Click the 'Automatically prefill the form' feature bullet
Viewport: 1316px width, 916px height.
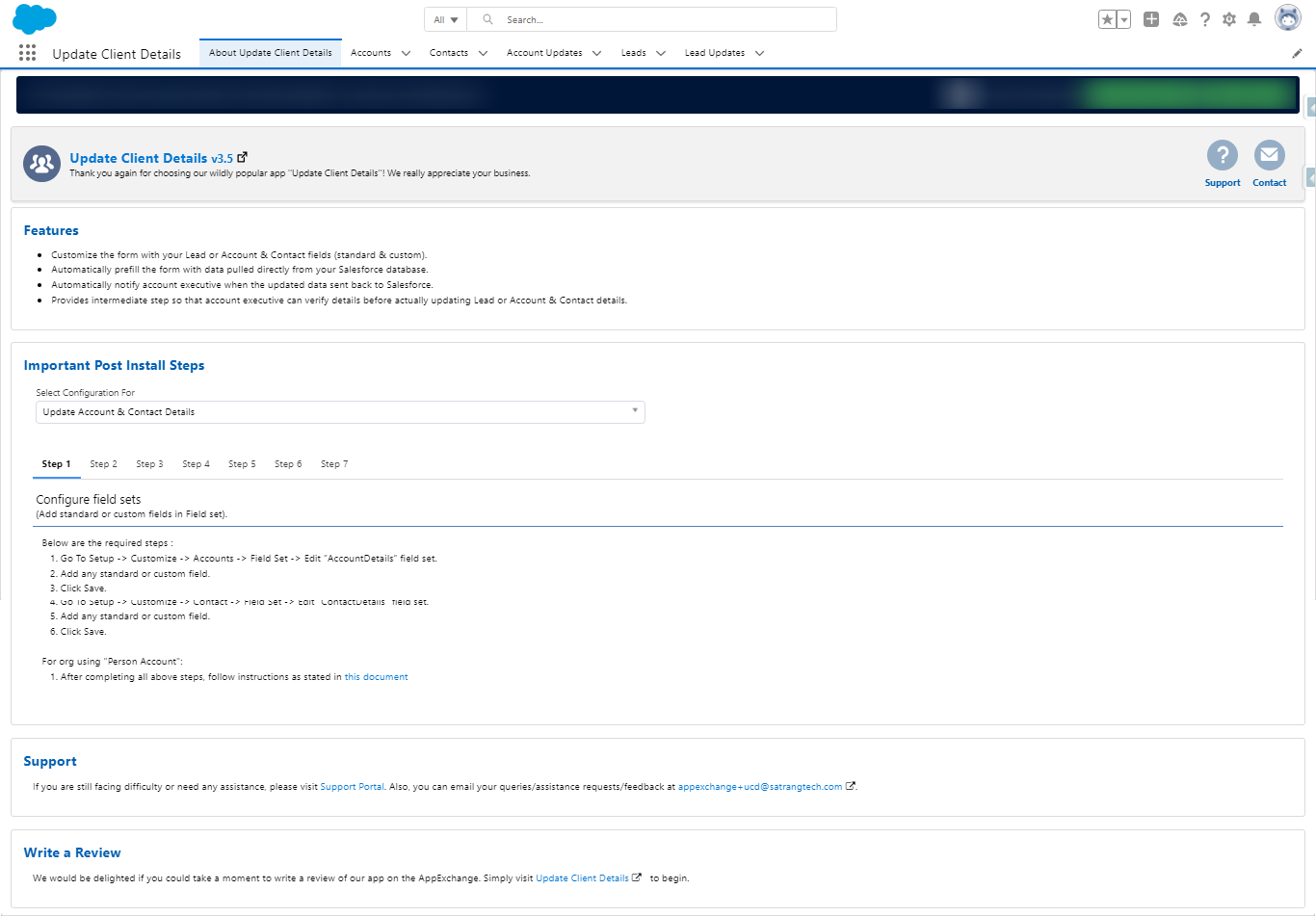point(239,270)
